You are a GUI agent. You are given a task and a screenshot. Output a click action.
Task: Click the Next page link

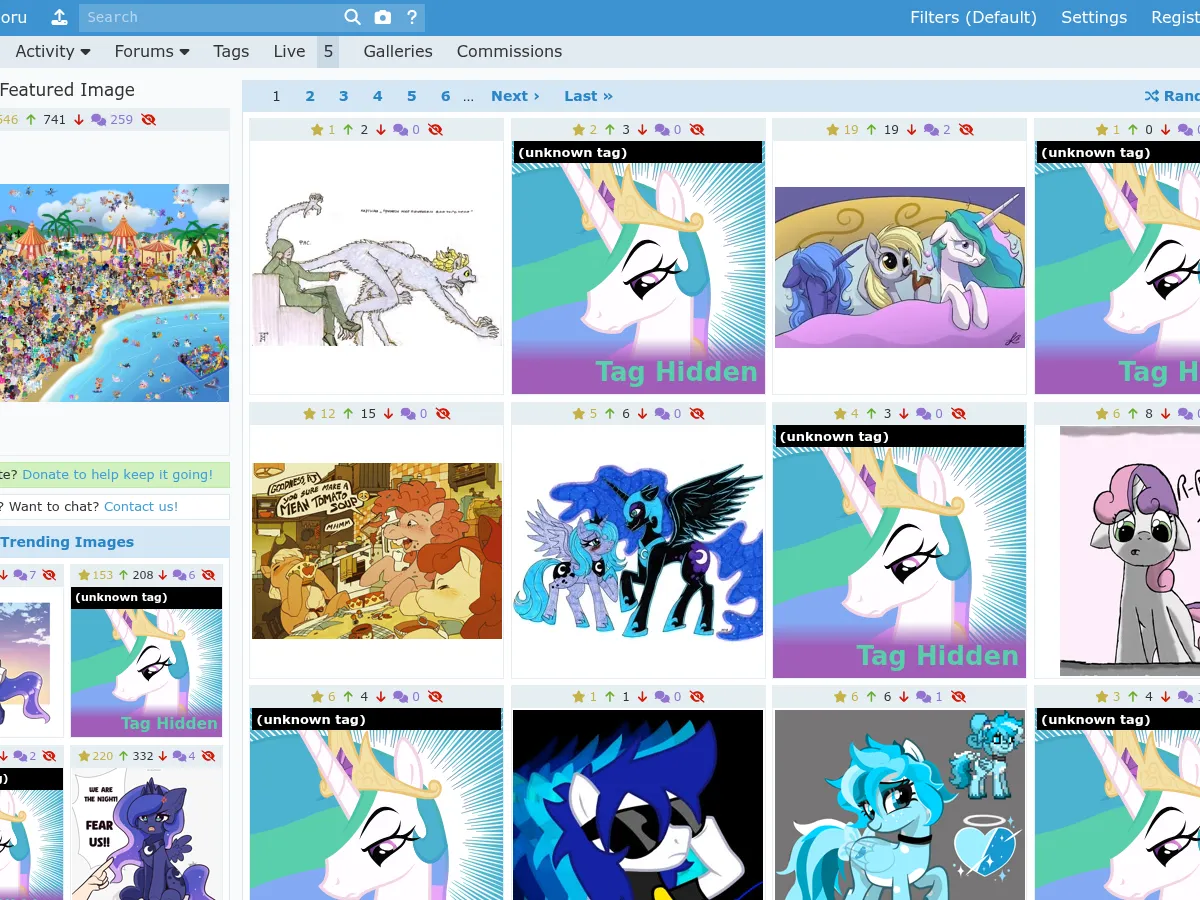point(515,96)
